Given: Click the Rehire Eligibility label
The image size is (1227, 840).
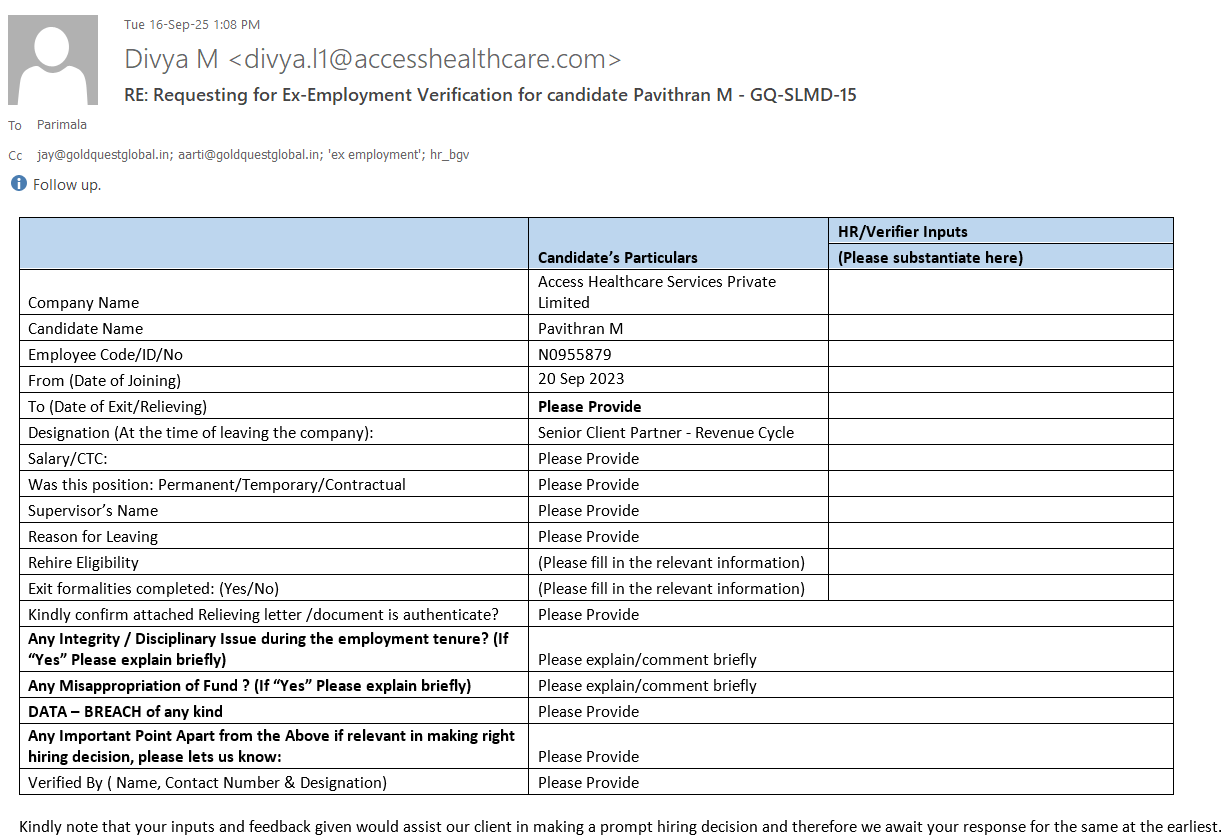Looking at the screenshot, I should coord(83,562).
